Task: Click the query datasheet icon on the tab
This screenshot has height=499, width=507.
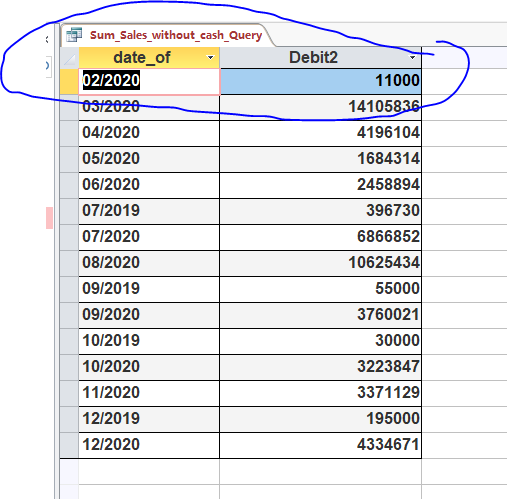Action: point(74,35)
